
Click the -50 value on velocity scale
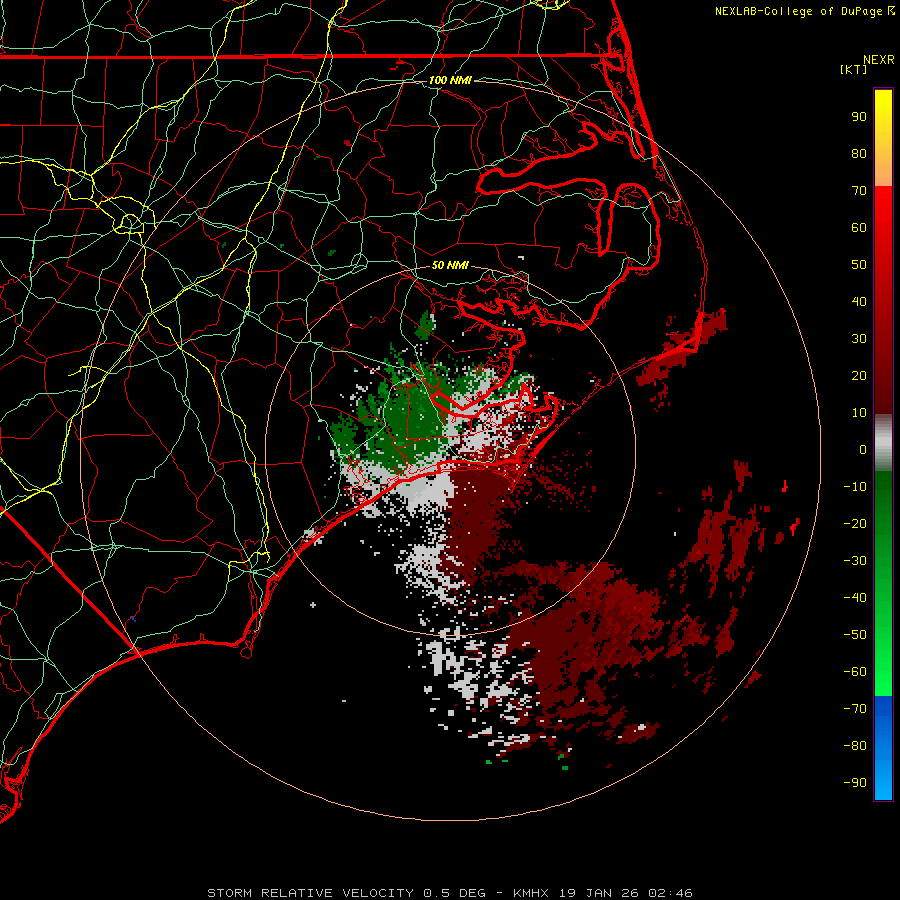click(855, 635)
